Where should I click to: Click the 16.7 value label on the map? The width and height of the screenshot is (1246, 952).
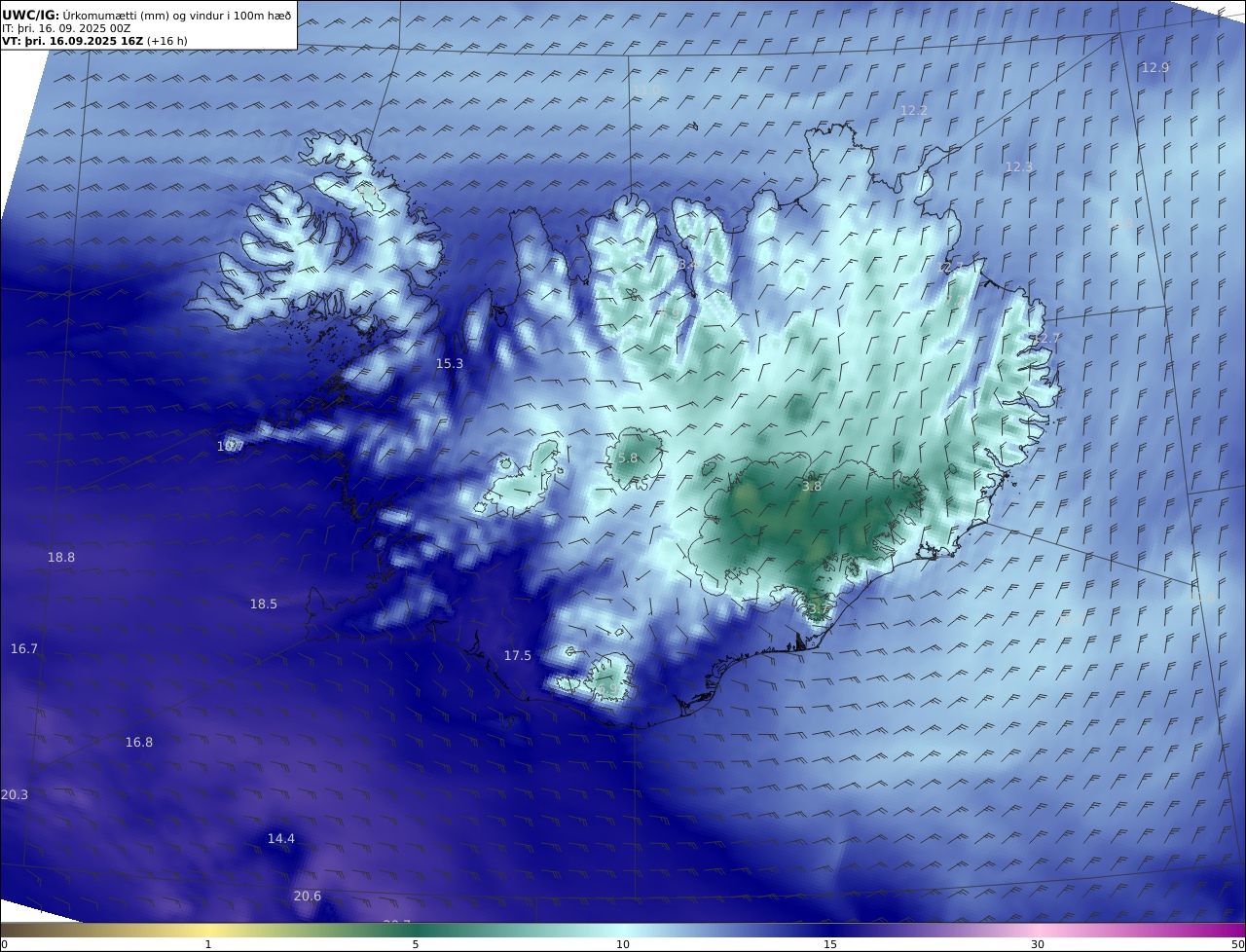[x=24, y=649]
